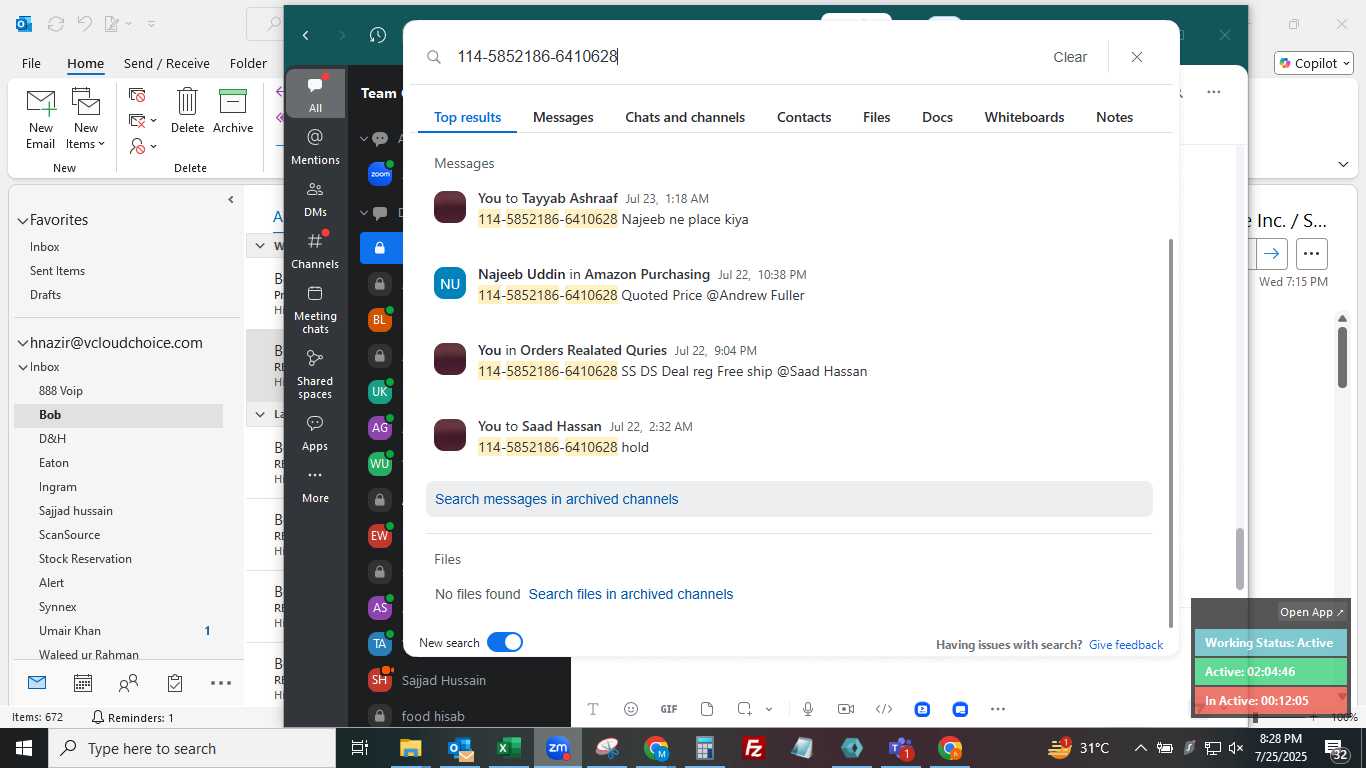Image resolution: width=1366 pixels, height=768 pixels.
Task: Collapse hnazir@vcloudchoice.com account tree
Action: [22, 343]
